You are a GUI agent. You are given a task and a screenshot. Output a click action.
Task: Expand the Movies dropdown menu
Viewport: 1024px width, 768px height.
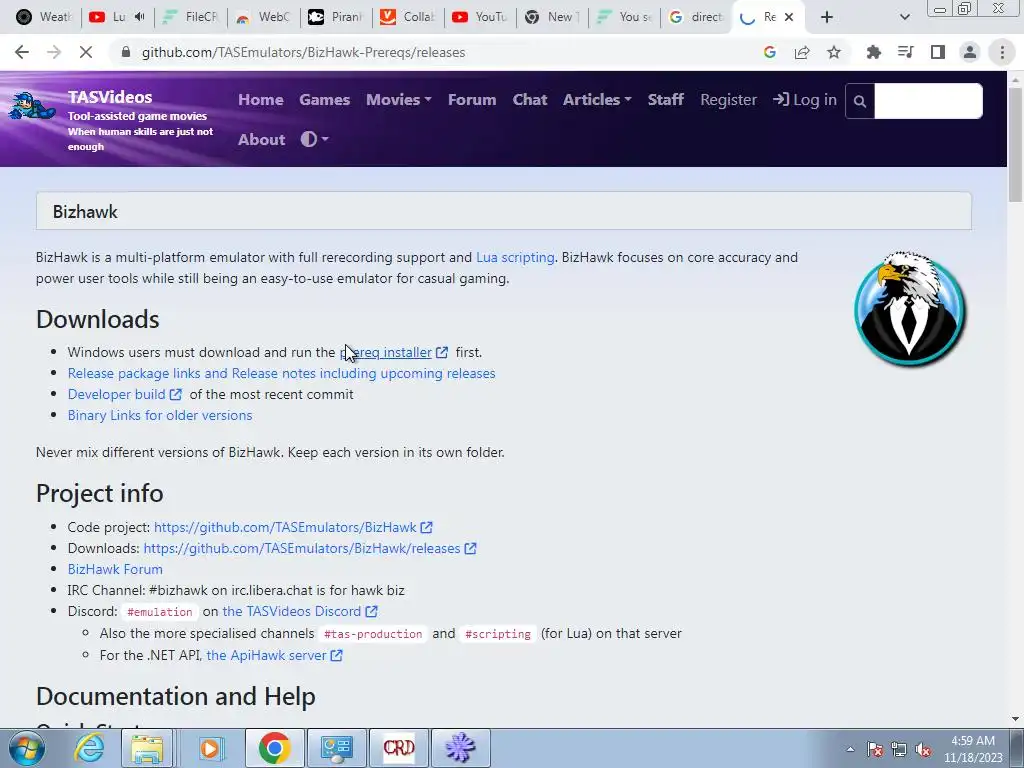(398, 100)
